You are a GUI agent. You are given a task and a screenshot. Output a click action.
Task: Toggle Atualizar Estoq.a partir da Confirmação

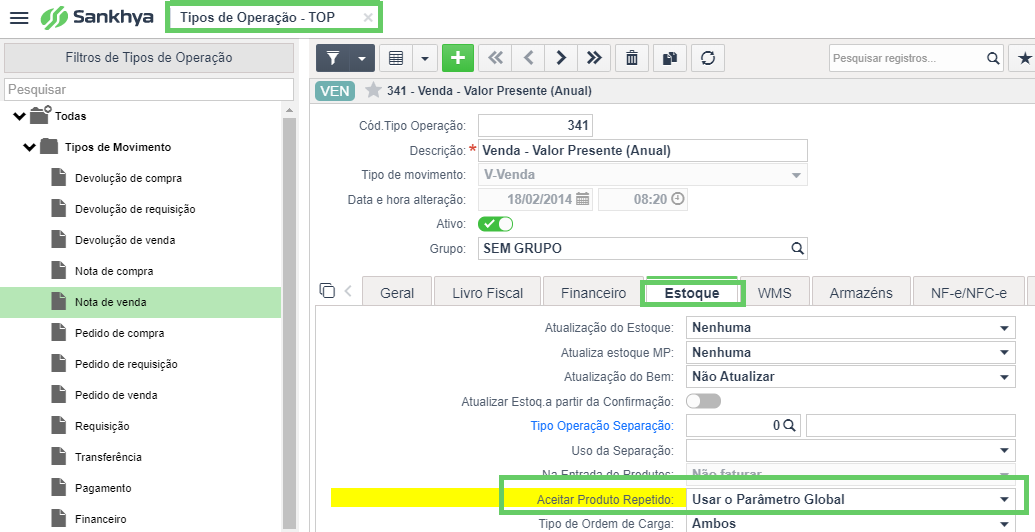(x=704, y=401)
